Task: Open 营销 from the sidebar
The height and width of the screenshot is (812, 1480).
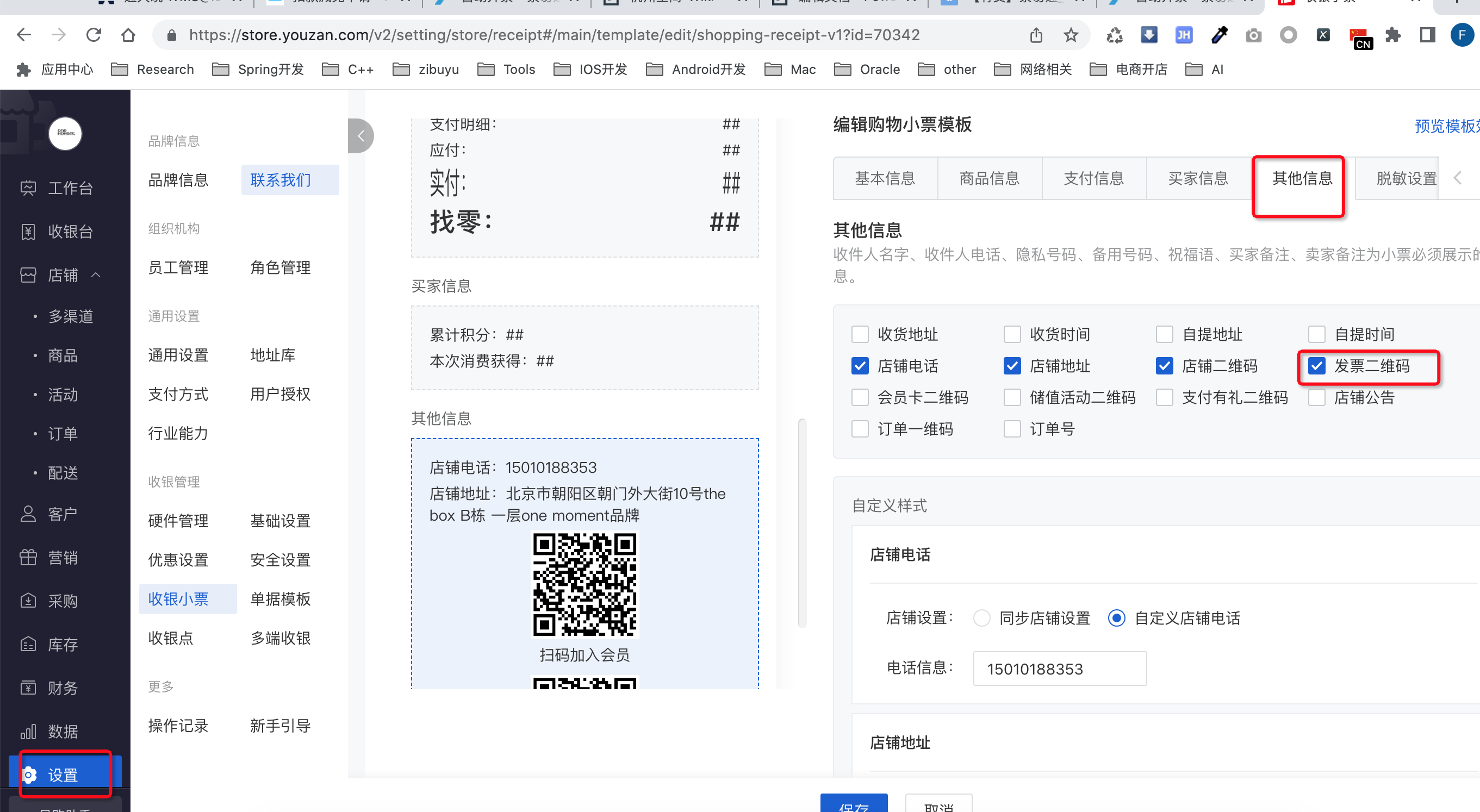Action: pos(62,557)
